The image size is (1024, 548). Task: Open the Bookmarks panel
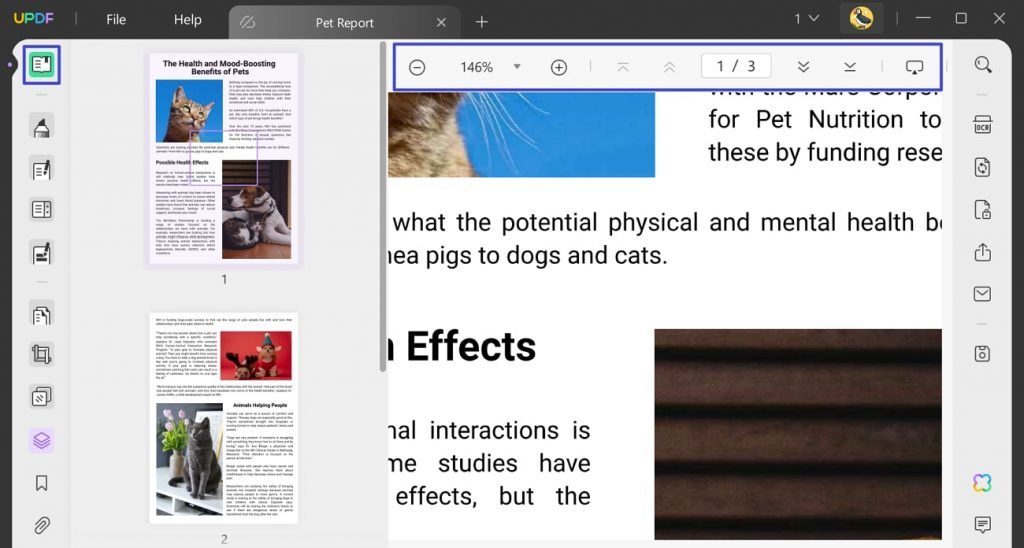point(41,483)
